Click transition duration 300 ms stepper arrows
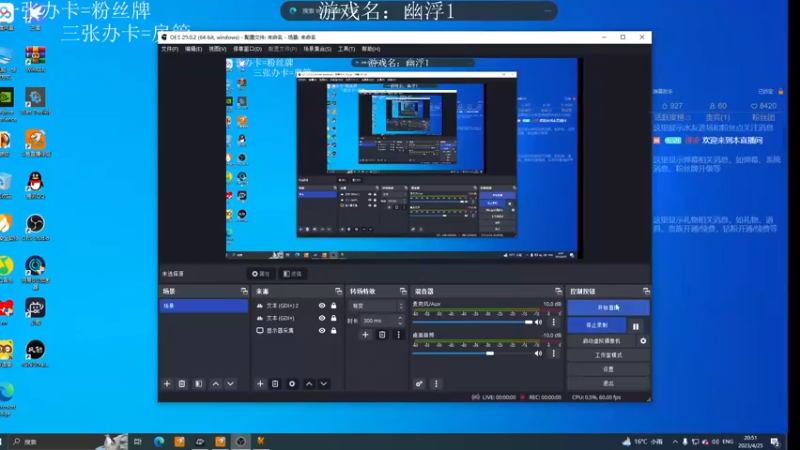The image size is (800, 450). [x=400, y=320]
